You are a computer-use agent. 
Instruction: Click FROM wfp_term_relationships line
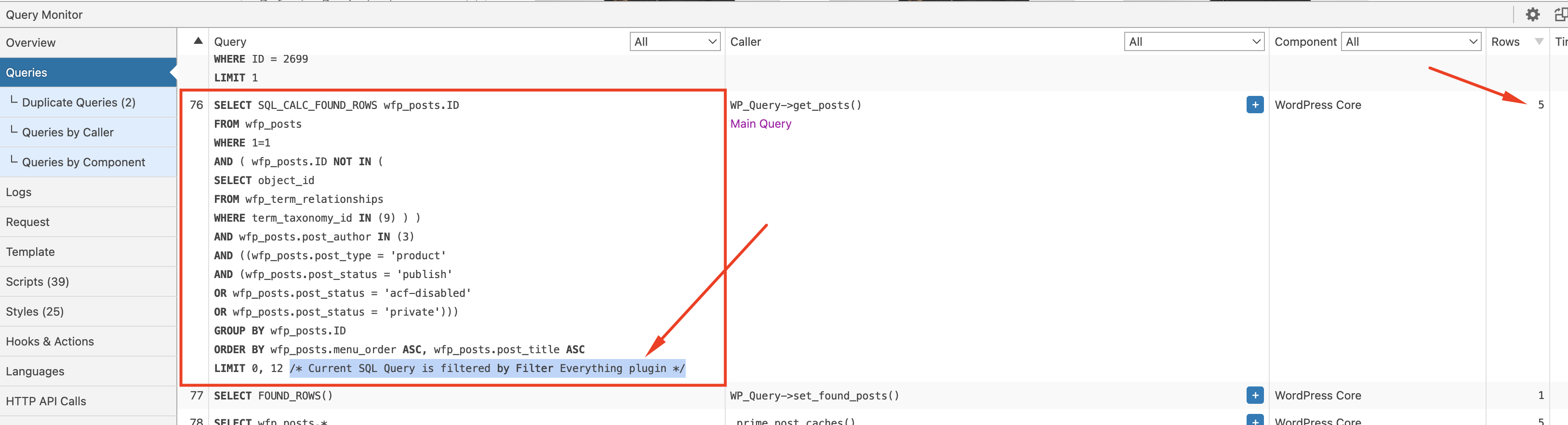[x=298, y=199]
